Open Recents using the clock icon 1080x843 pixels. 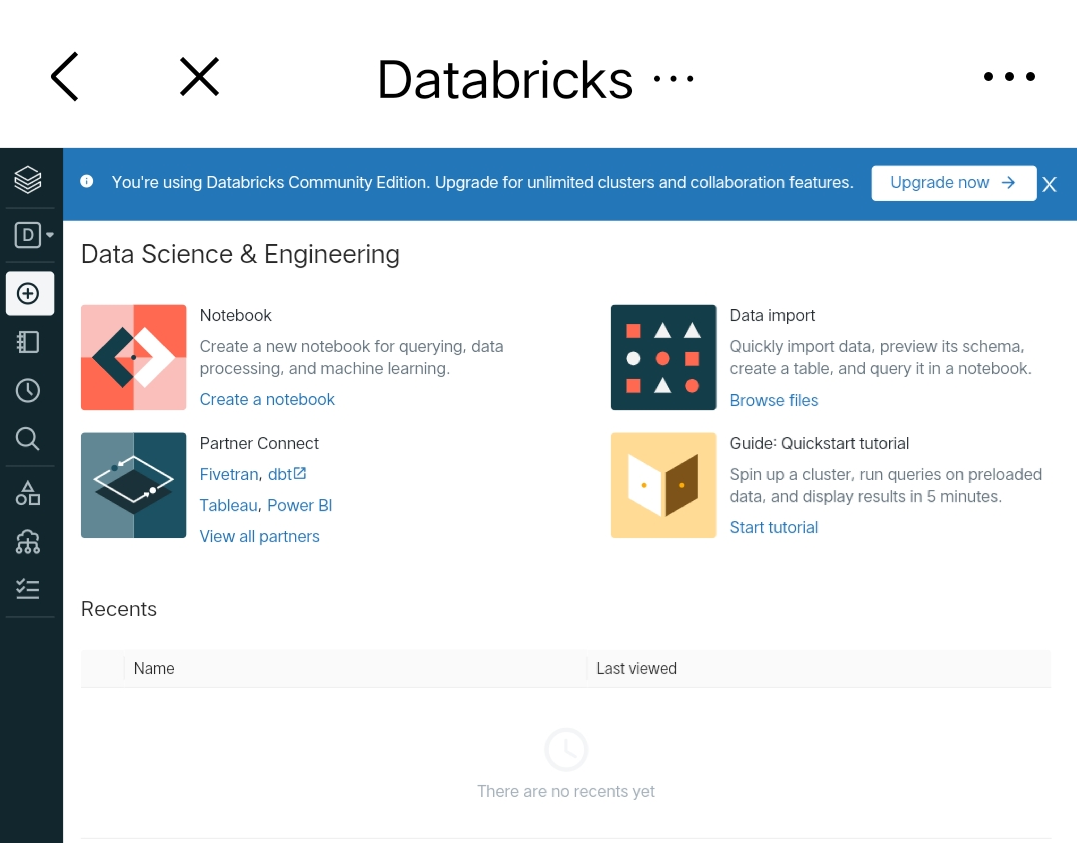click(30, 390)
